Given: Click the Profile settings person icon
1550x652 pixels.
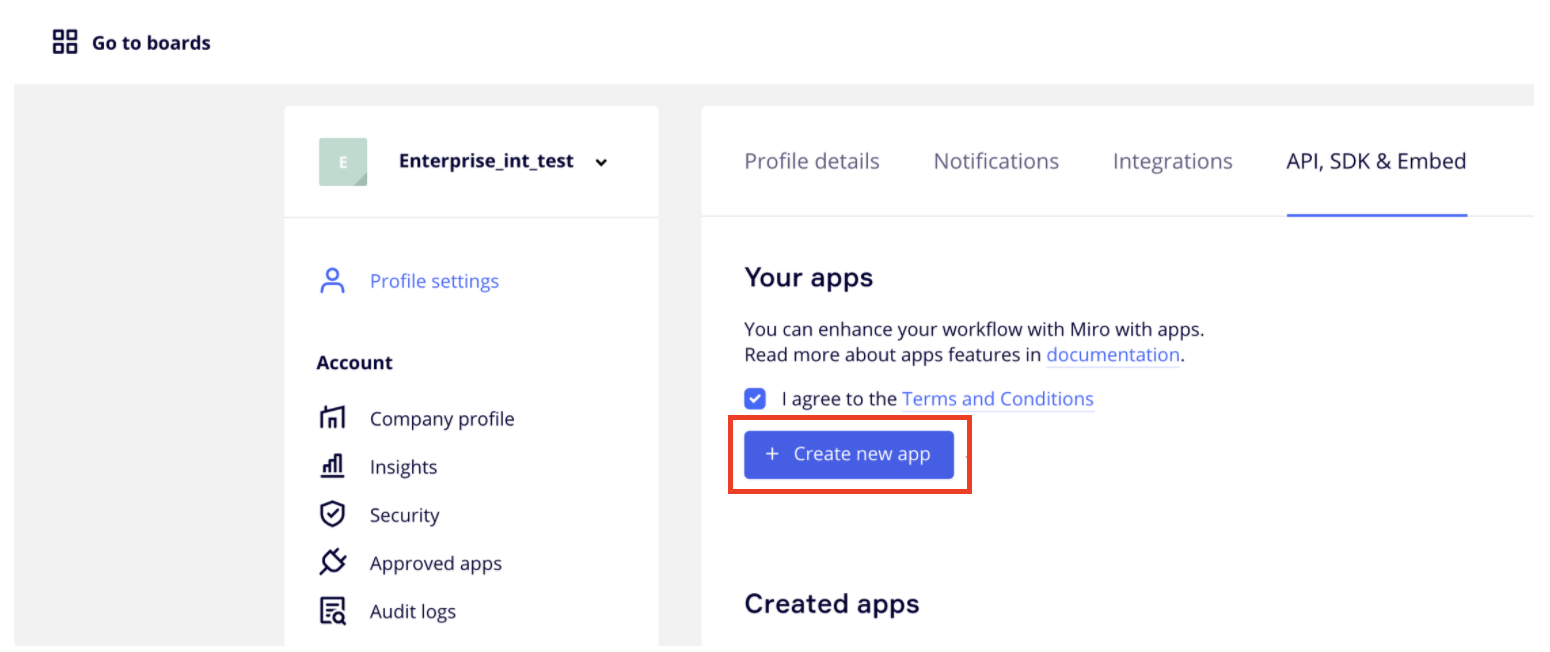Looking at the screenshot, I should [332, 281].
